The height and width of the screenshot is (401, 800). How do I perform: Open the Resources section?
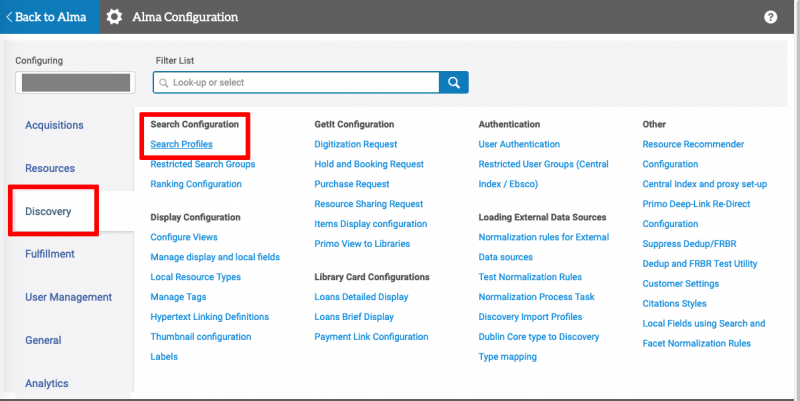(x=50, y=168)
